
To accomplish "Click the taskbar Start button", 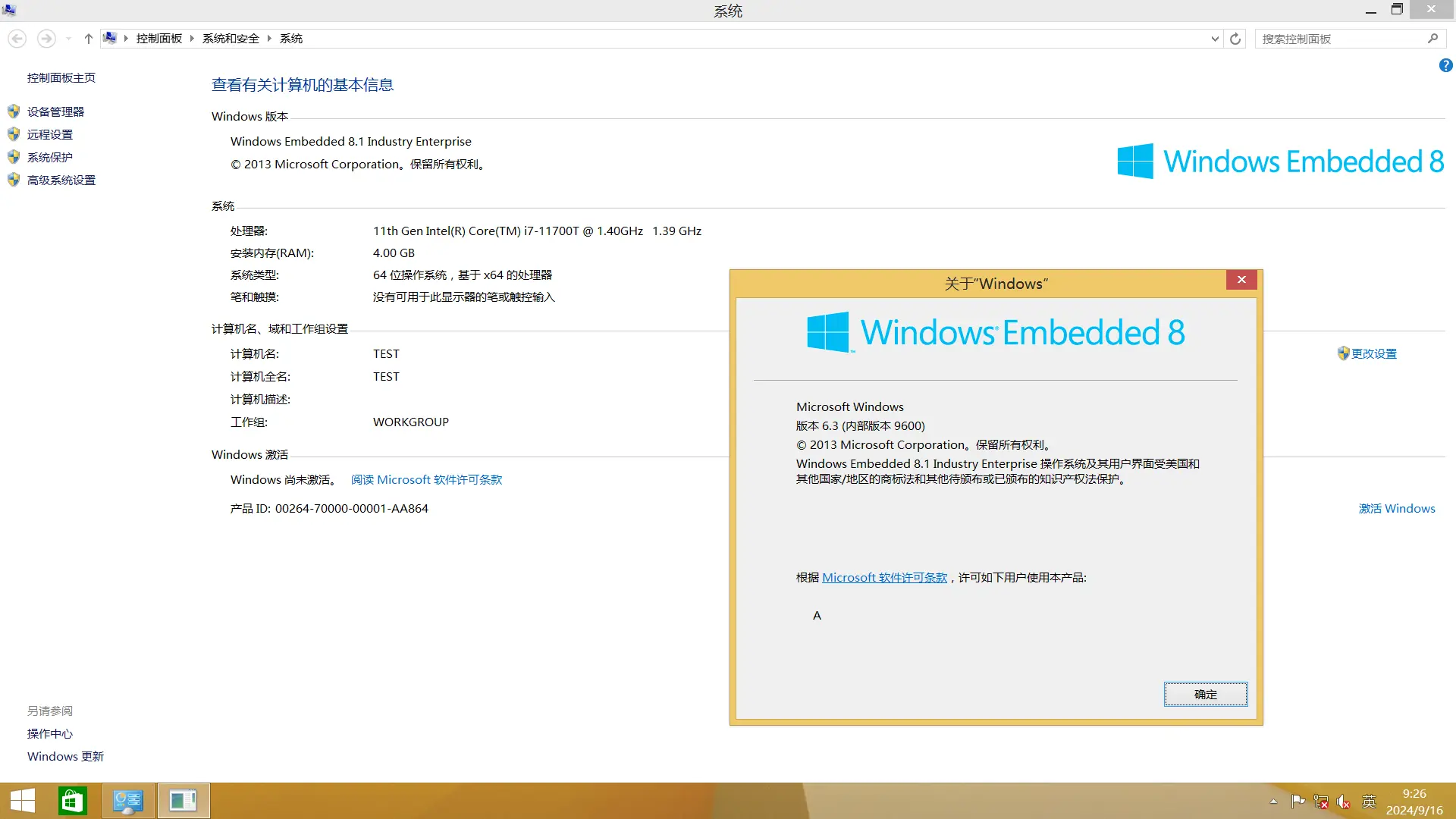I will pyautogui.click(x=23, y=801).
